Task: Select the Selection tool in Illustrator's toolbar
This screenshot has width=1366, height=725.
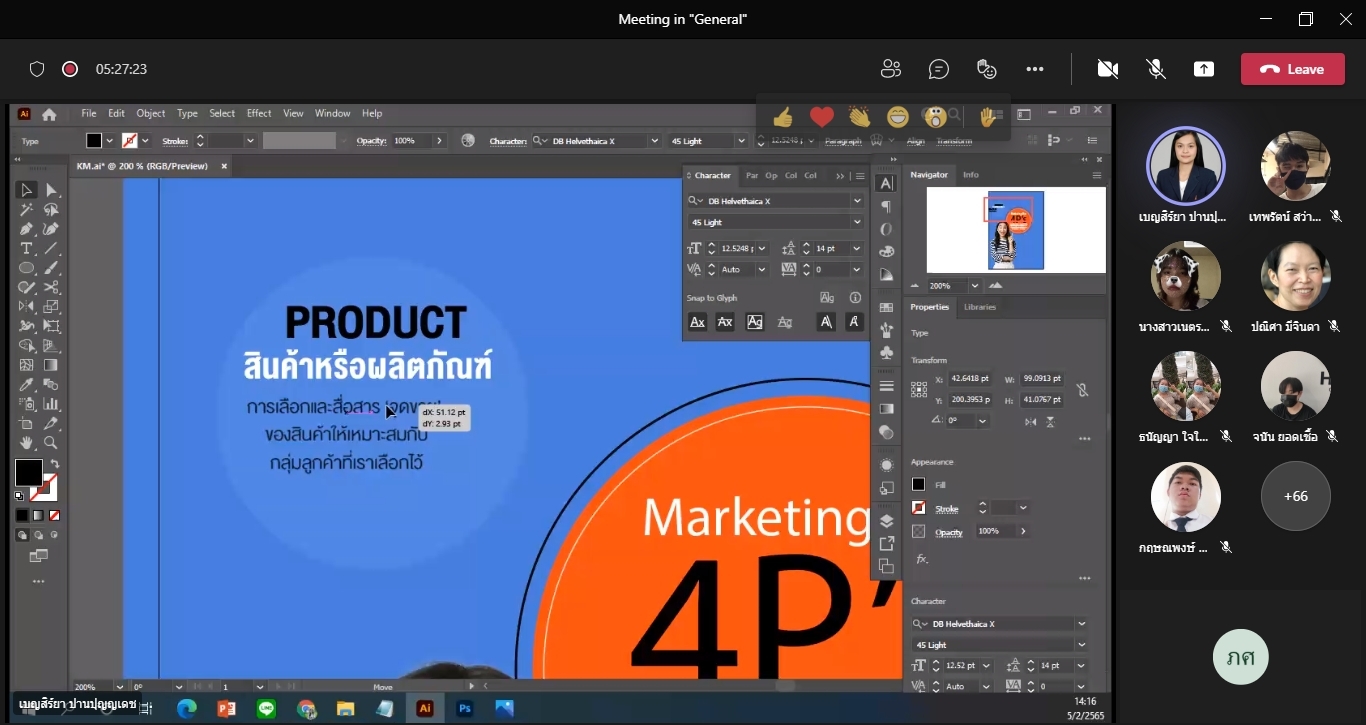Action: pos(27,190)
